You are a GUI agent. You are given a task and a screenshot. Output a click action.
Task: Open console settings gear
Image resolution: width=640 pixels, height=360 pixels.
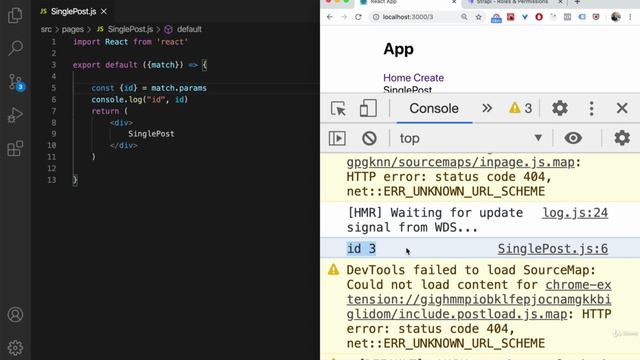click(622, 138)
